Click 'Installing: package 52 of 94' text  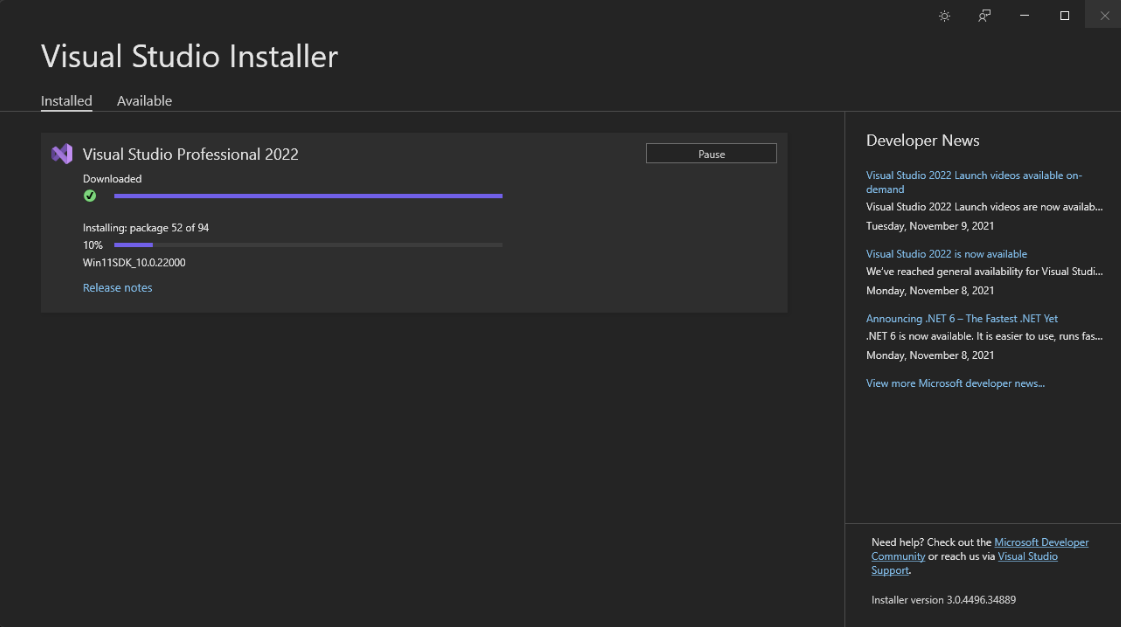(146, 228)
